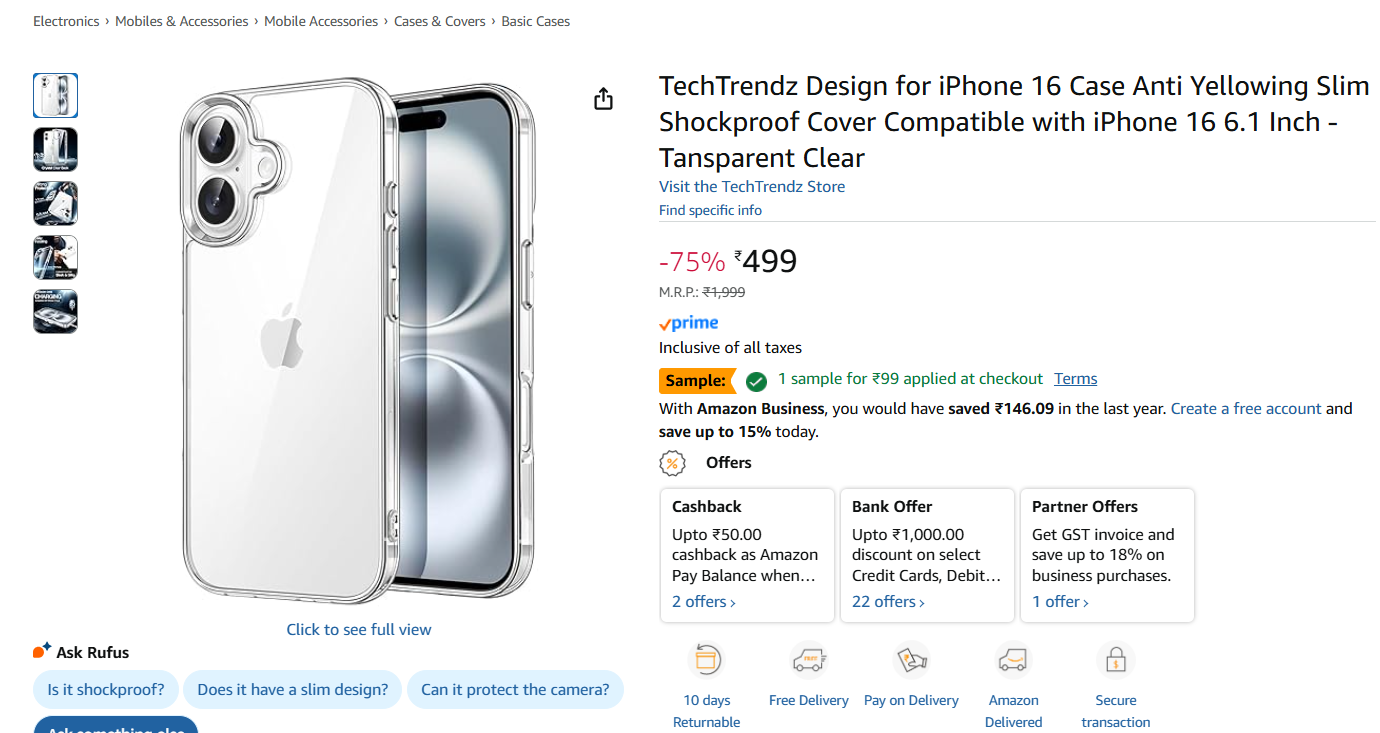Ask Rufus "Is it shockproof?"
Viewport: 1380px width, 733px height.
pos(106,690)
